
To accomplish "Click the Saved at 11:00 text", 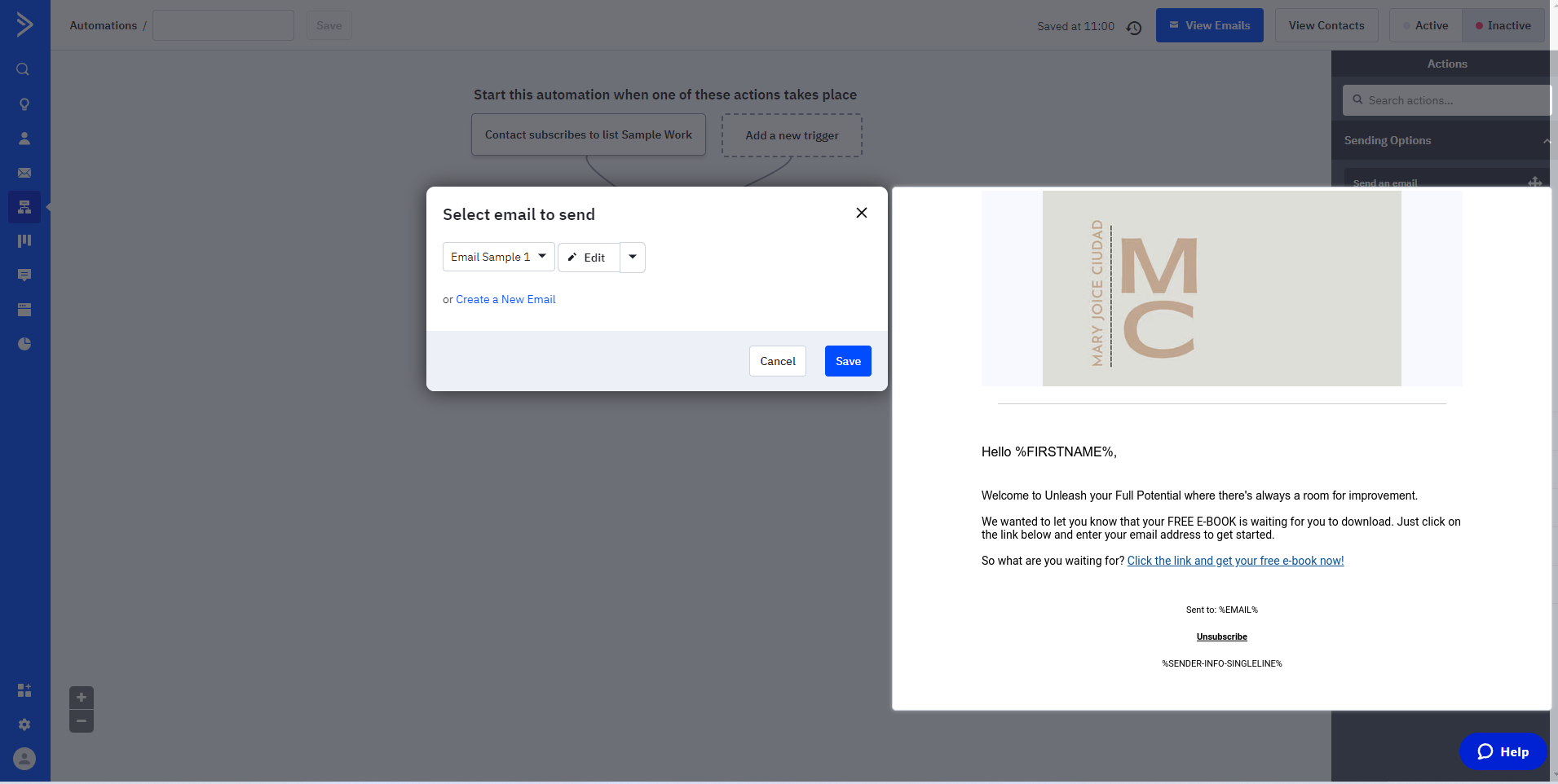I will click(x=1075, y=26).
